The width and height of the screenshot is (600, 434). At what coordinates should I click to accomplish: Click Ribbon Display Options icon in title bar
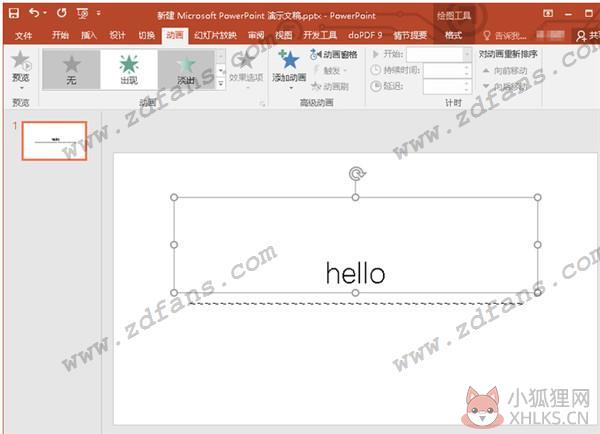click(548, 13)
